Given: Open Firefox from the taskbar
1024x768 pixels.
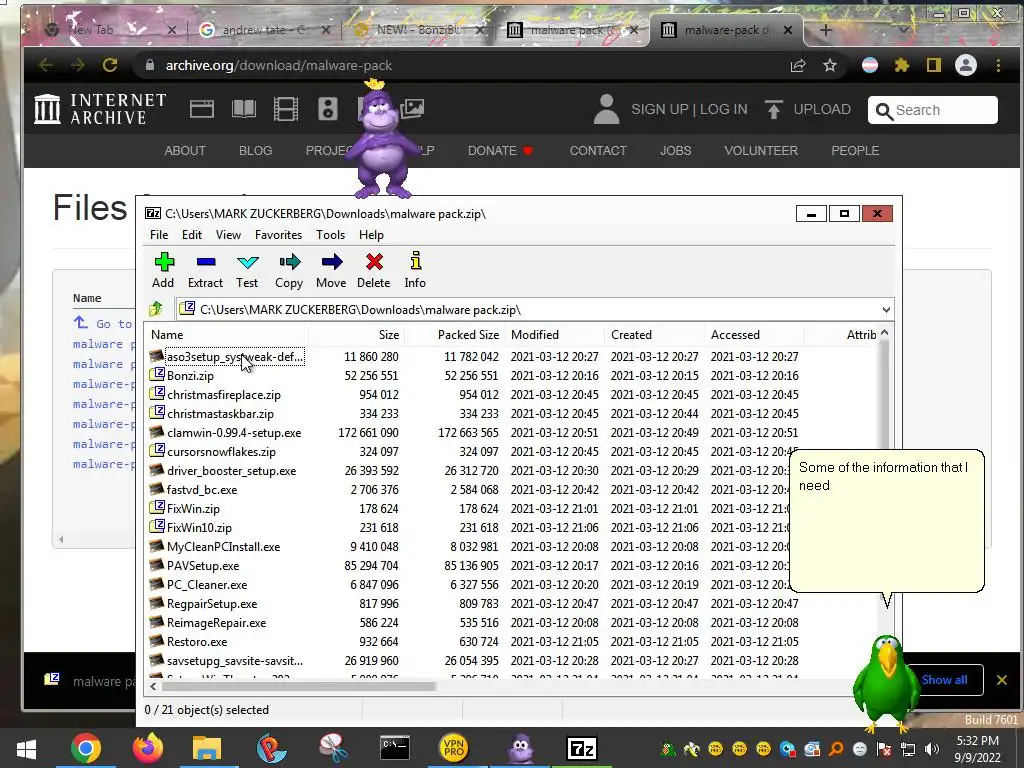Looking at the screenshot, I should point(148,748).
